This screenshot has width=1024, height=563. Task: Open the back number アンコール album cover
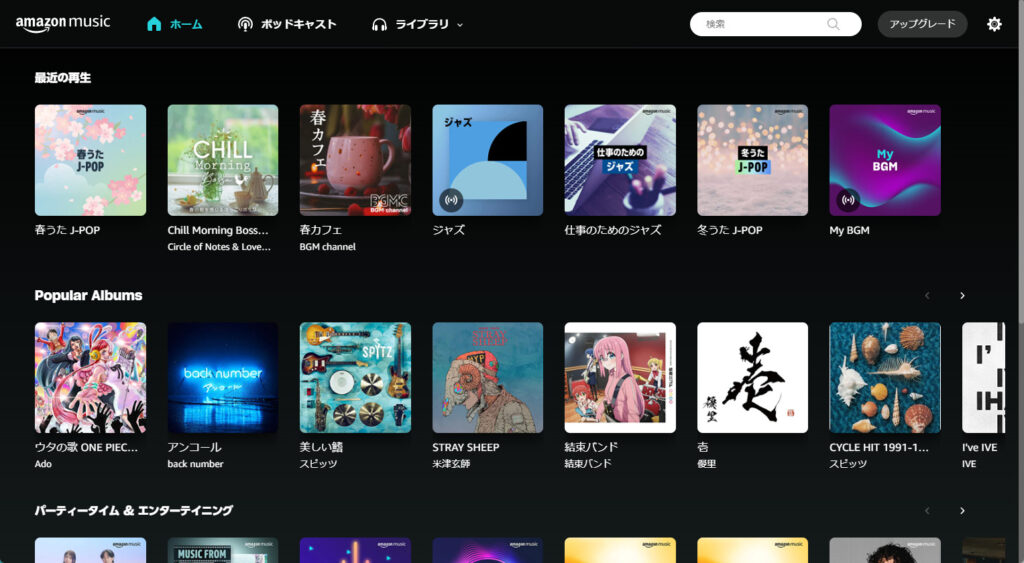(x=223, y=378)
